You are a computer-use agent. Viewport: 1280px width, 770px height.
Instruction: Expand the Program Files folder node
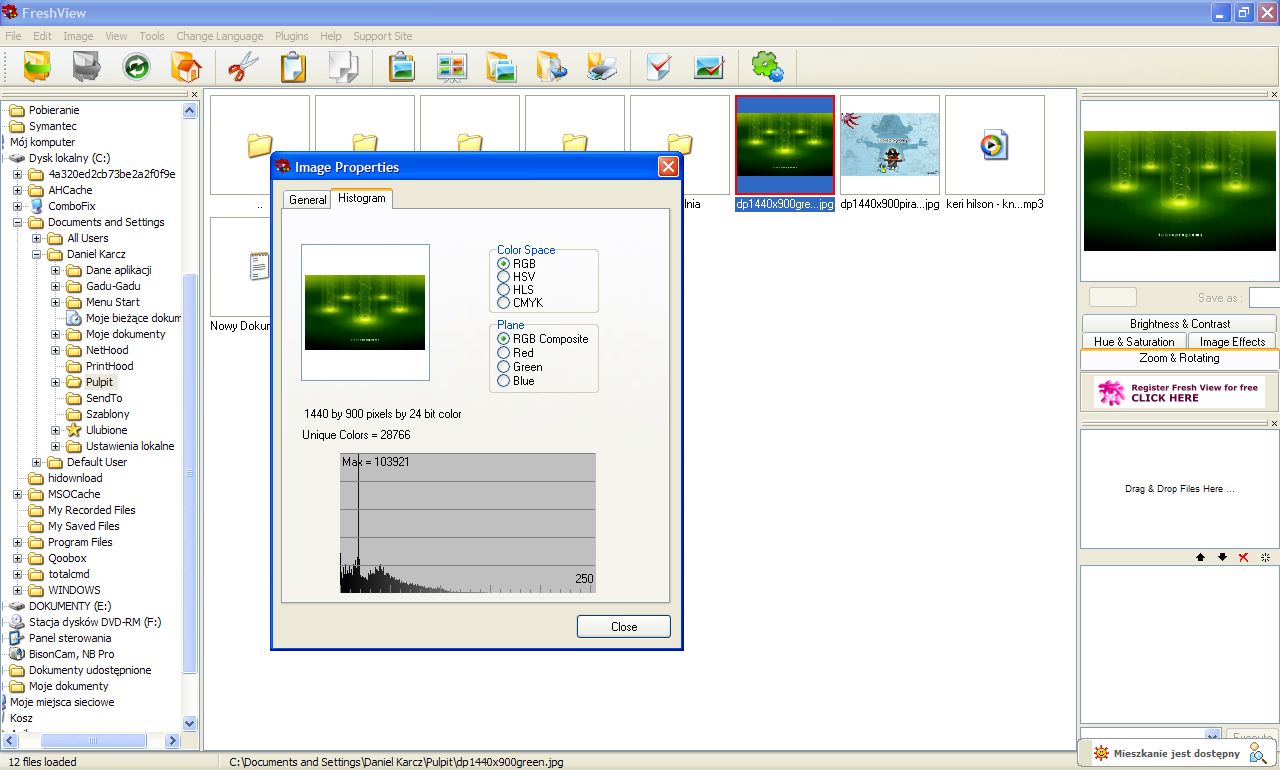coord(18,542)
